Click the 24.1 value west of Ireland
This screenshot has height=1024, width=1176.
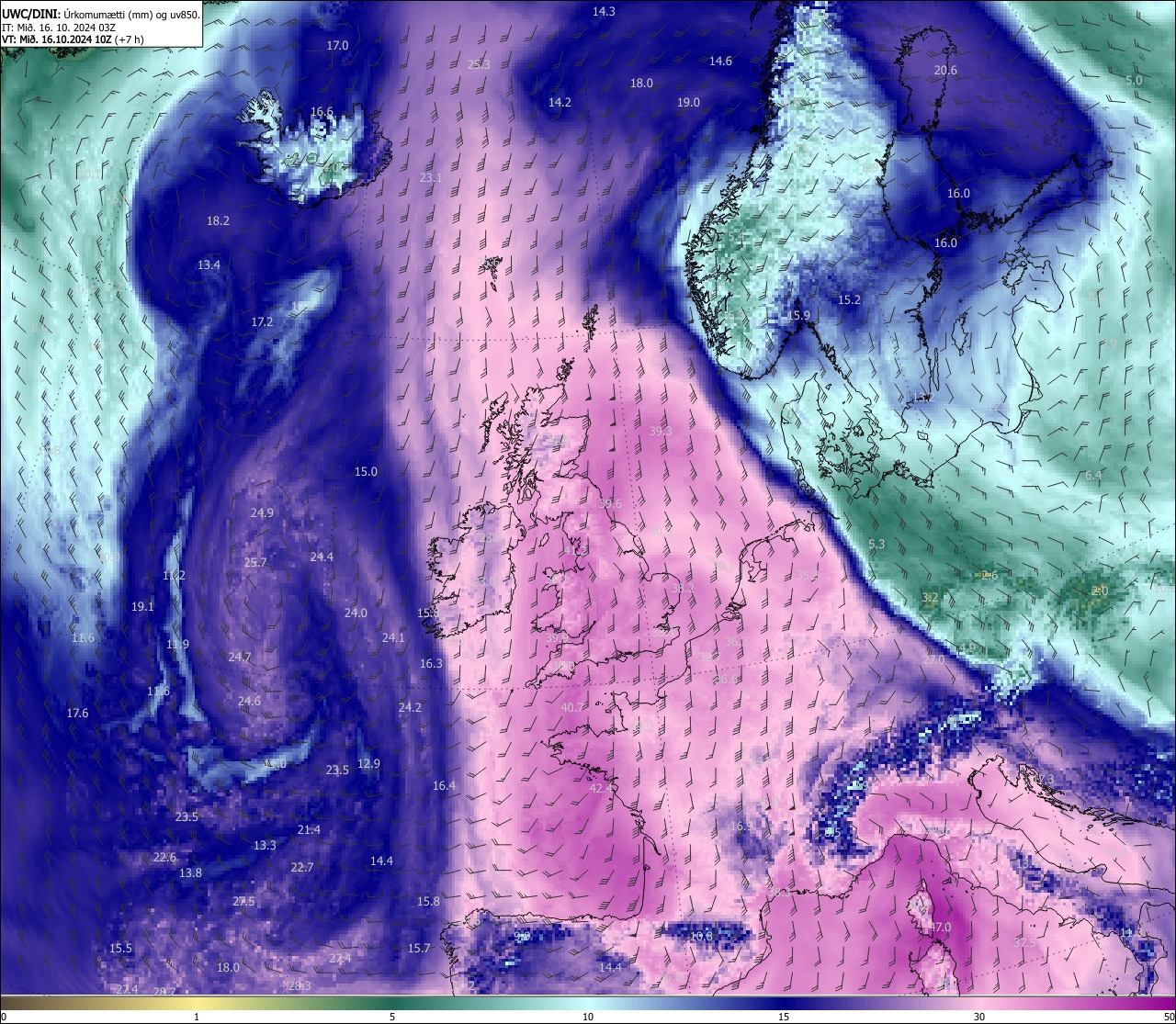(393, 637)
